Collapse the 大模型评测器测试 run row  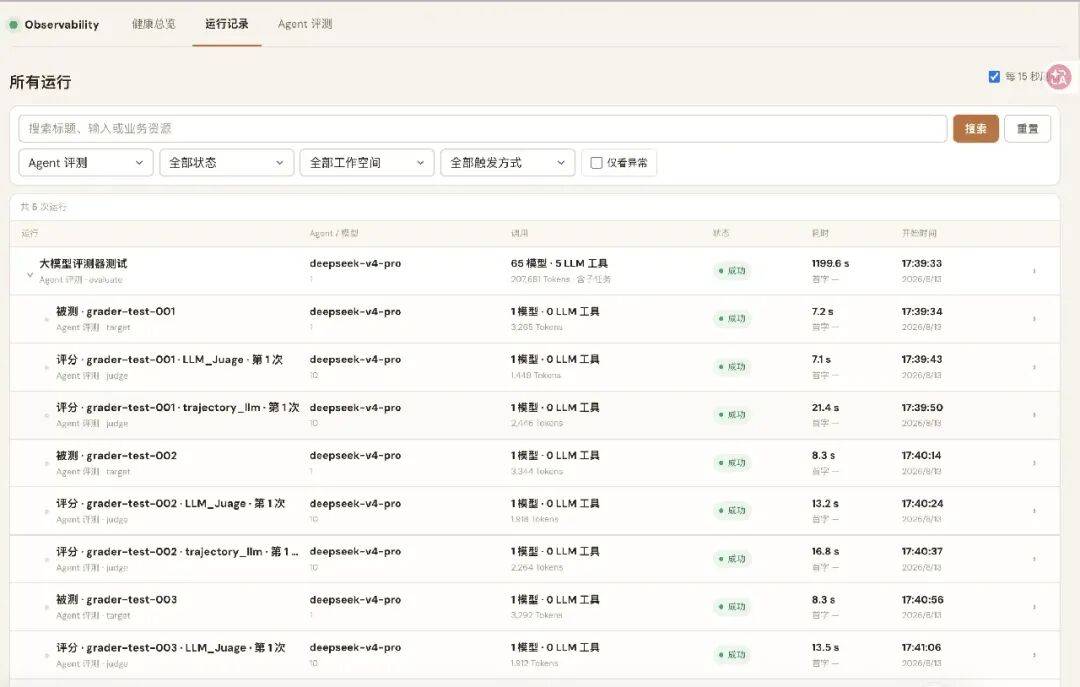pyautogui.click(x=30, y=274)
